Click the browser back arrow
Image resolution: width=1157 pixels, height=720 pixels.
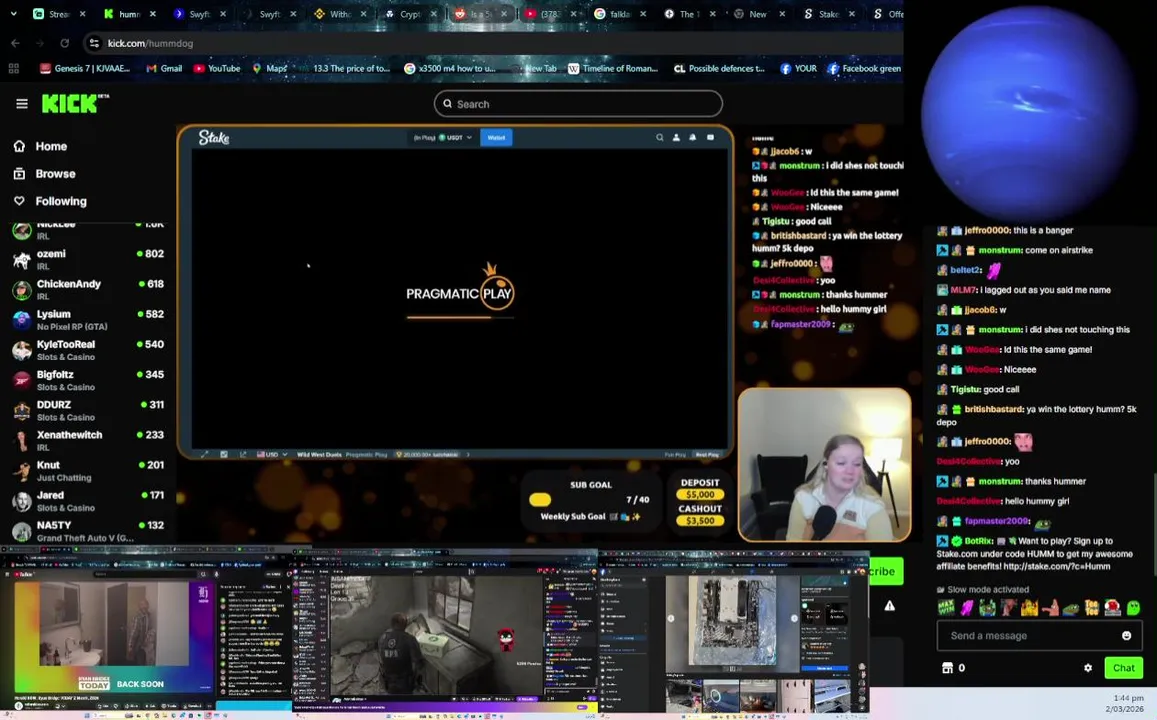tap(15, 44)
